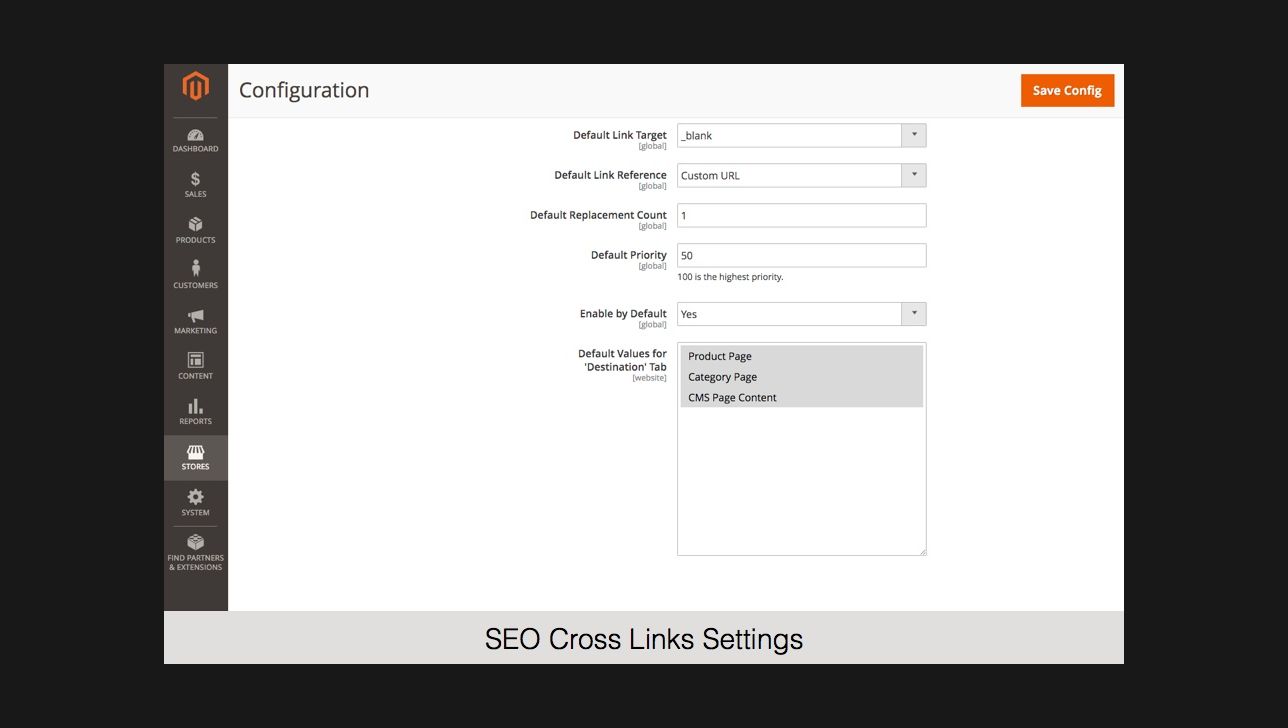Click the Save Config button

click(x=1067, y=90)
